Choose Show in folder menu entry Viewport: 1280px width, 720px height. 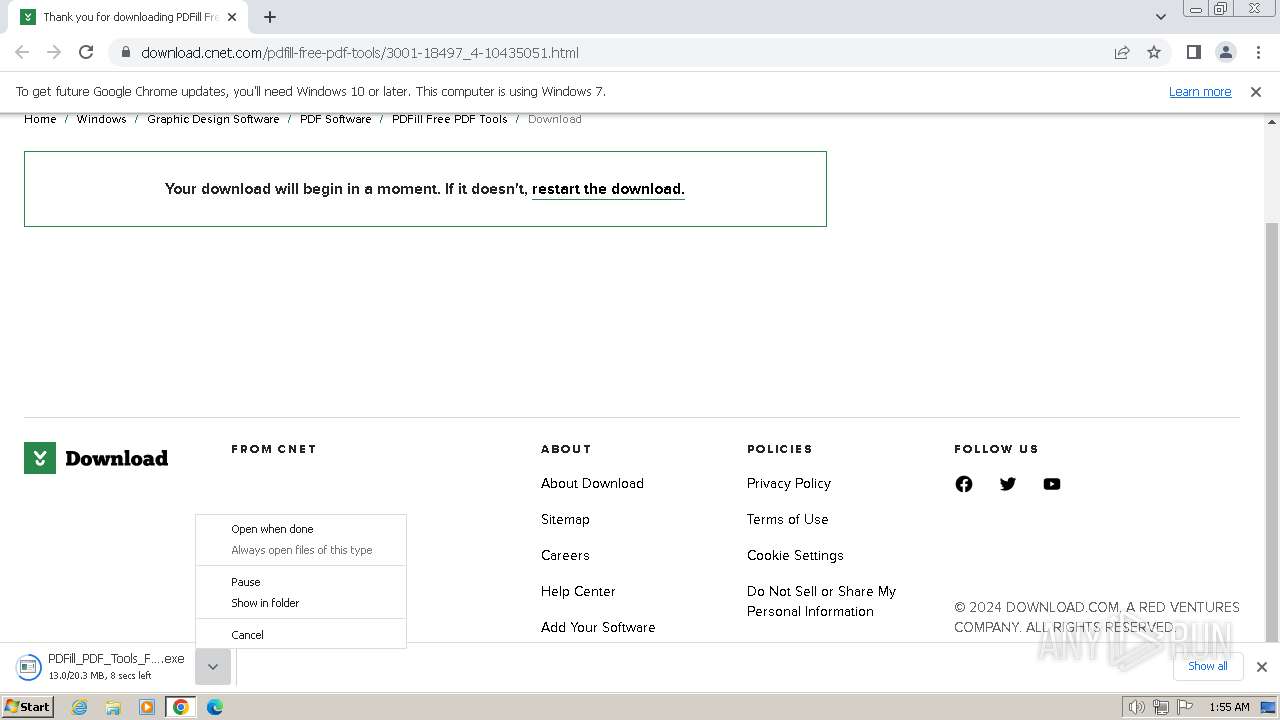coord(301,603)
